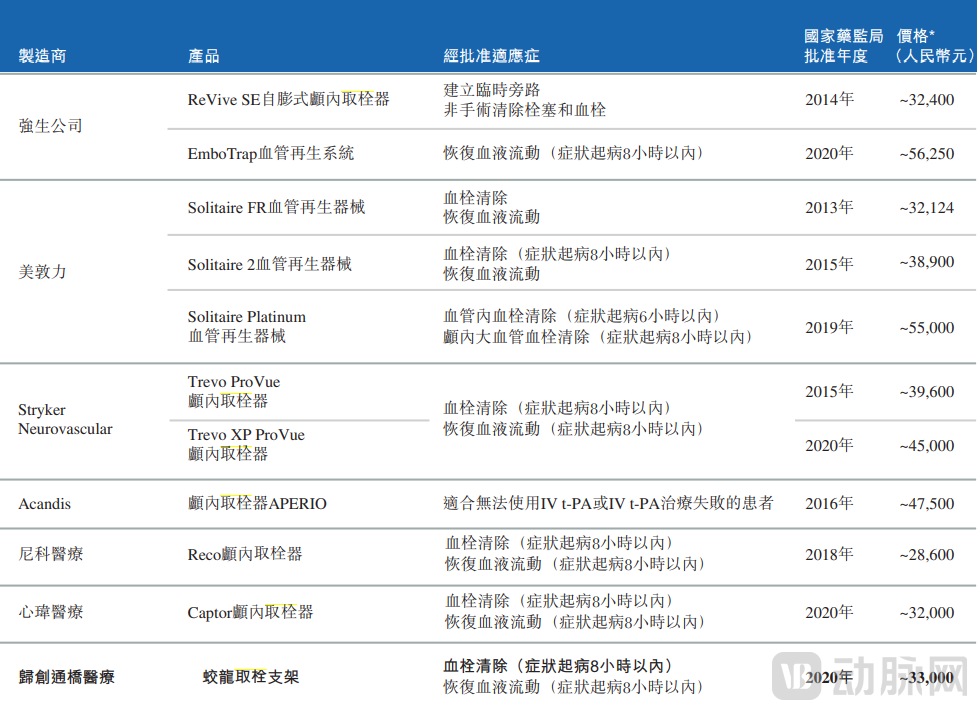This screenshot has width=977, height=710.
Task: Select product Solitaire Platinum 血管再生器械
Action: tap(247, 327)
